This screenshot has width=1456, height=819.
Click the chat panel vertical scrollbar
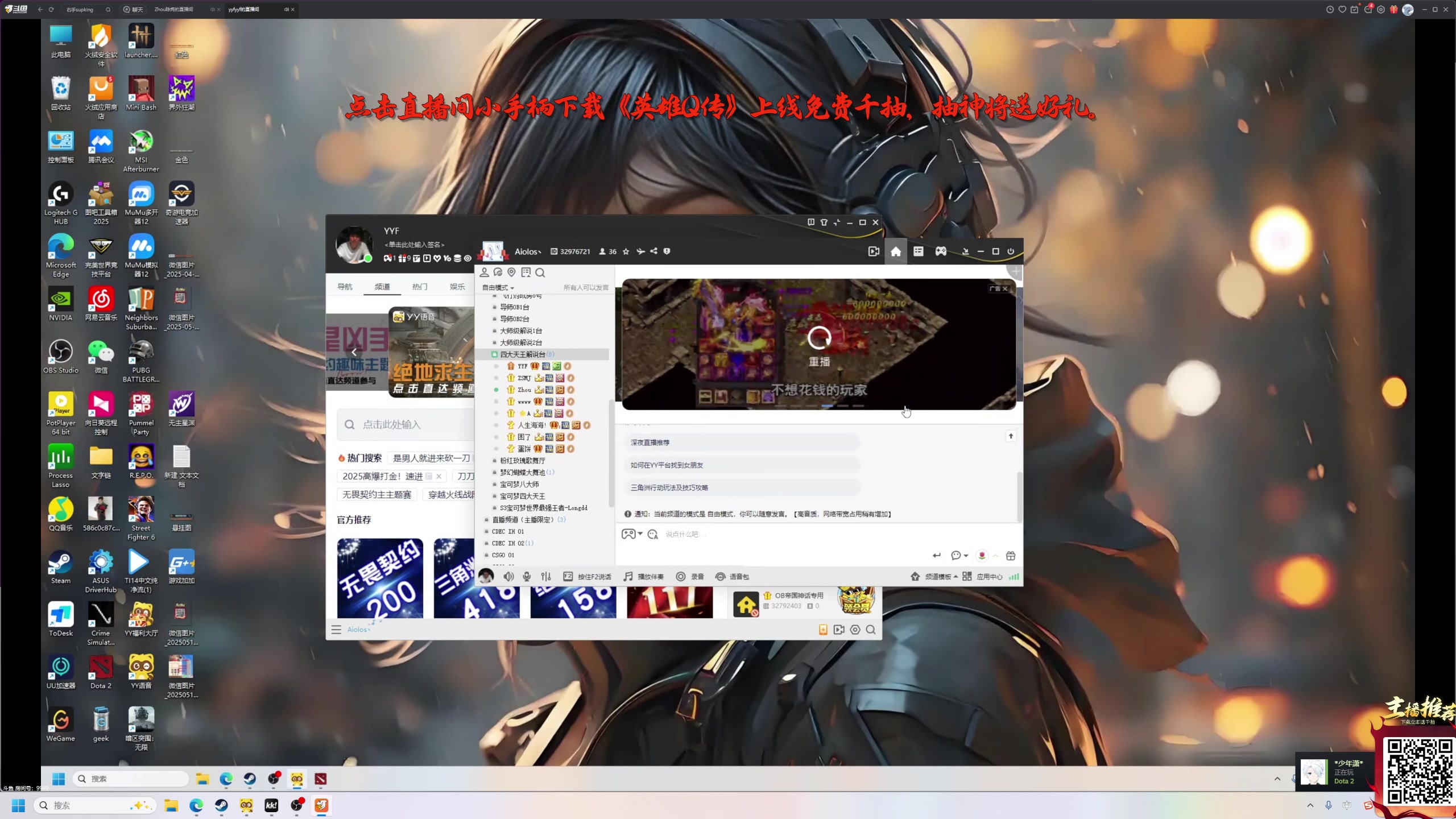[1020, 497]
